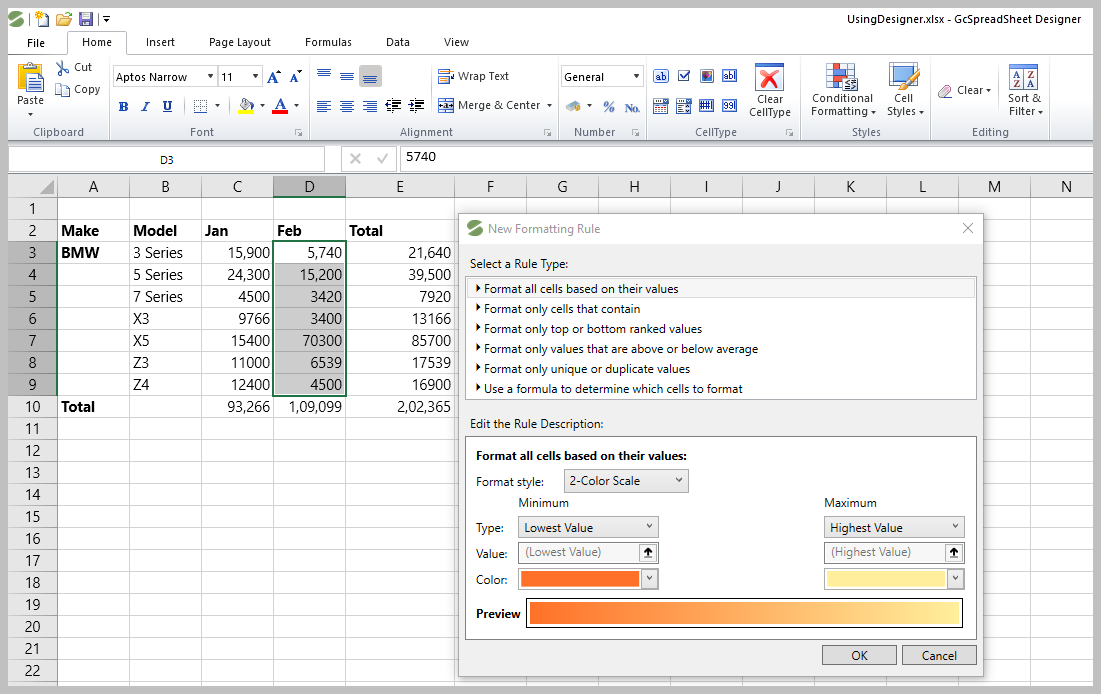Click Merge & Center
Screen dimensions: 1101x694
(x=489, y=105)
